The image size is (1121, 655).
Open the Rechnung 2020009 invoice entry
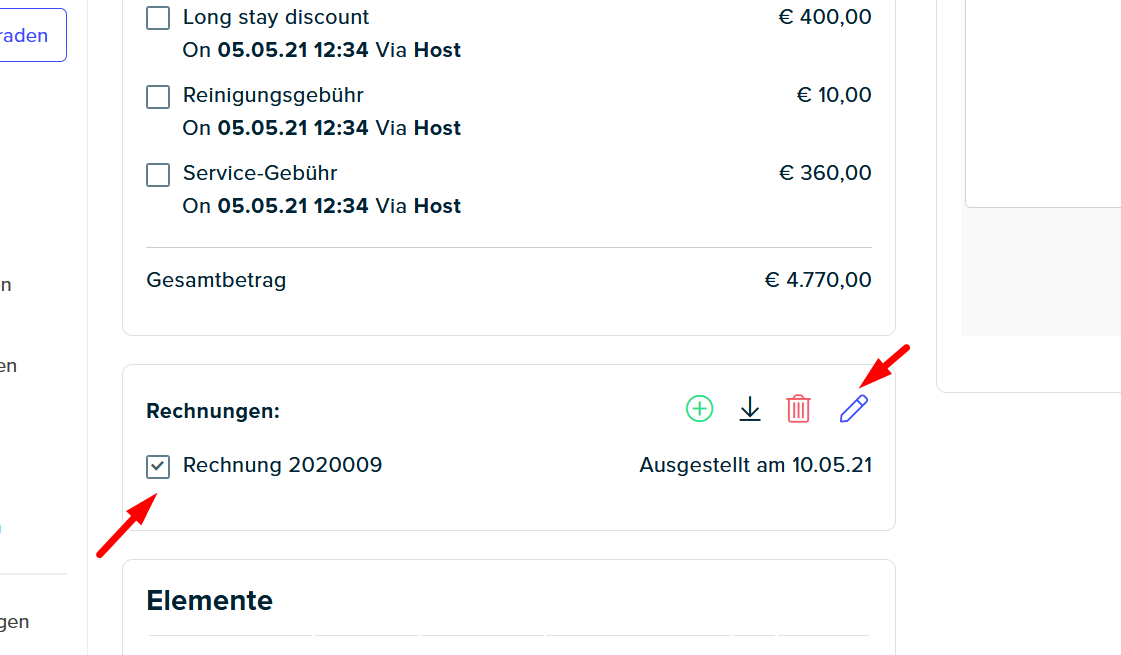coord(282,465)
